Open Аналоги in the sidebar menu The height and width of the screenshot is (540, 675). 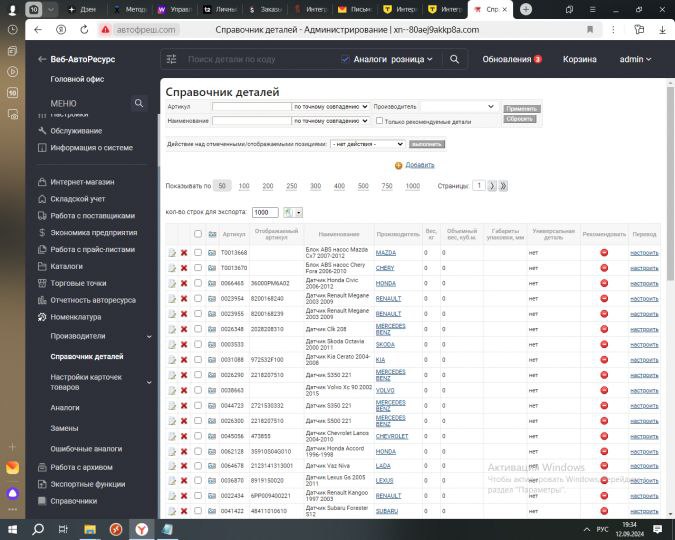pyautogui.click(x=65, y=407)
